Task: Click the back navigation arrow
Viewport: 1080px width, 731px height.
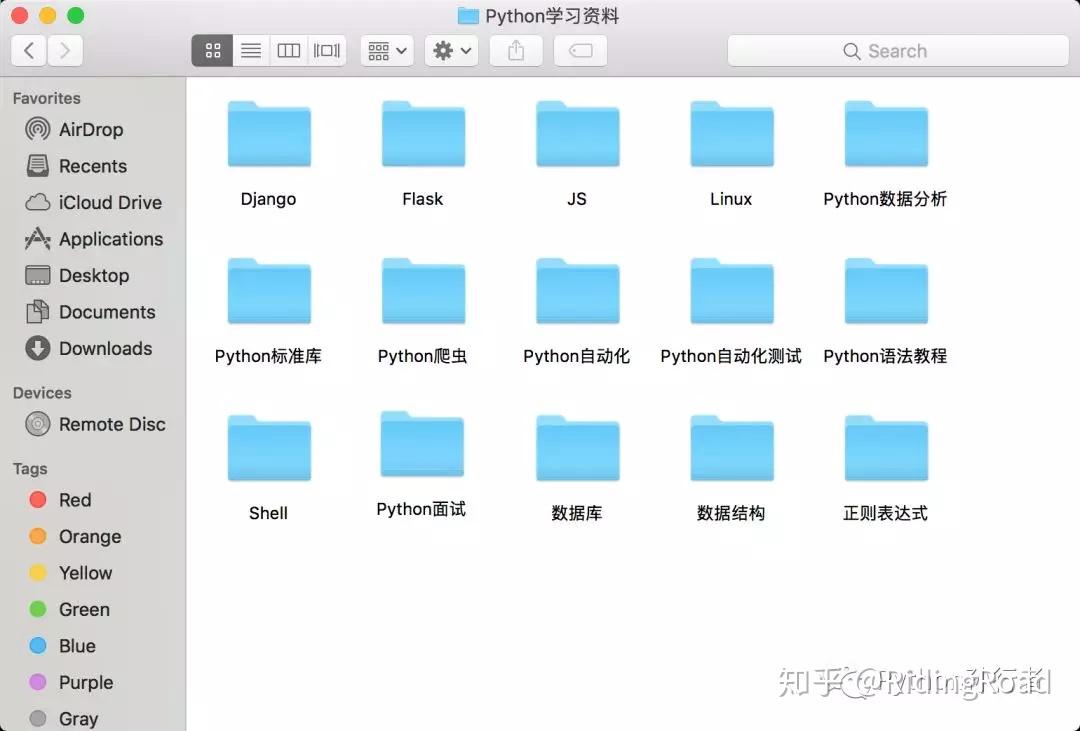Action: 28,50
